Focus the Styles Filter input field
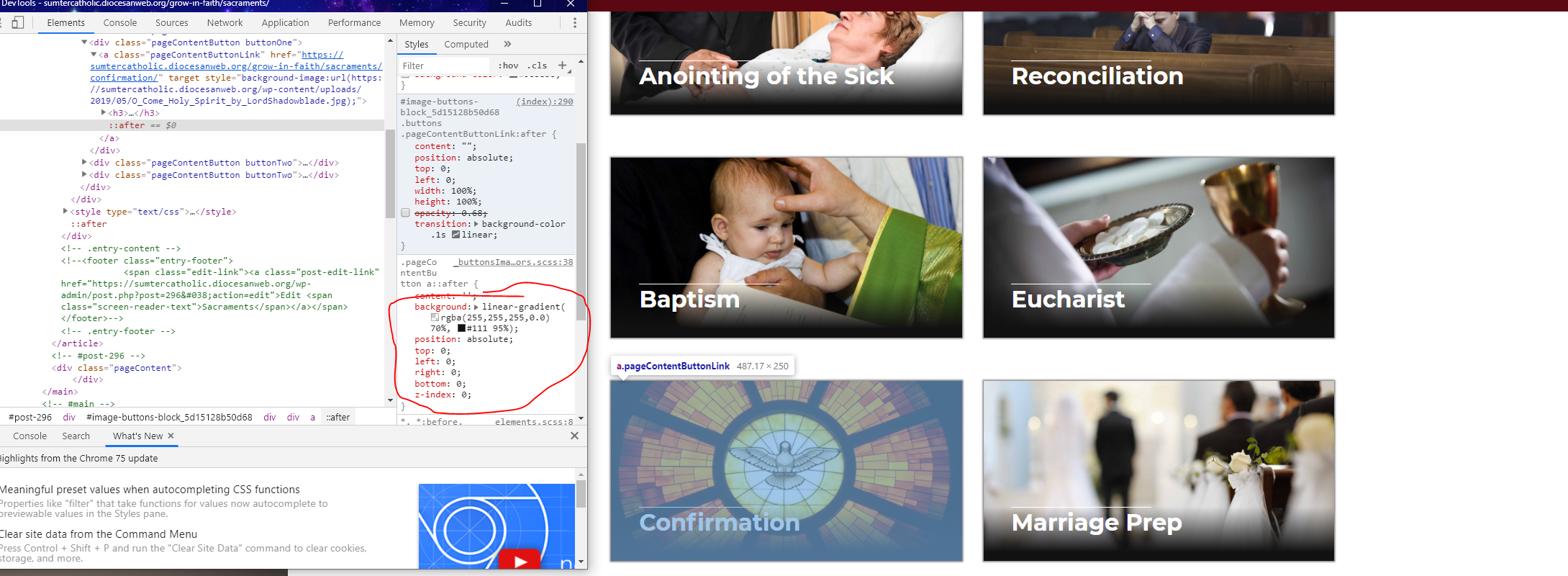 (x=444, y=66)
